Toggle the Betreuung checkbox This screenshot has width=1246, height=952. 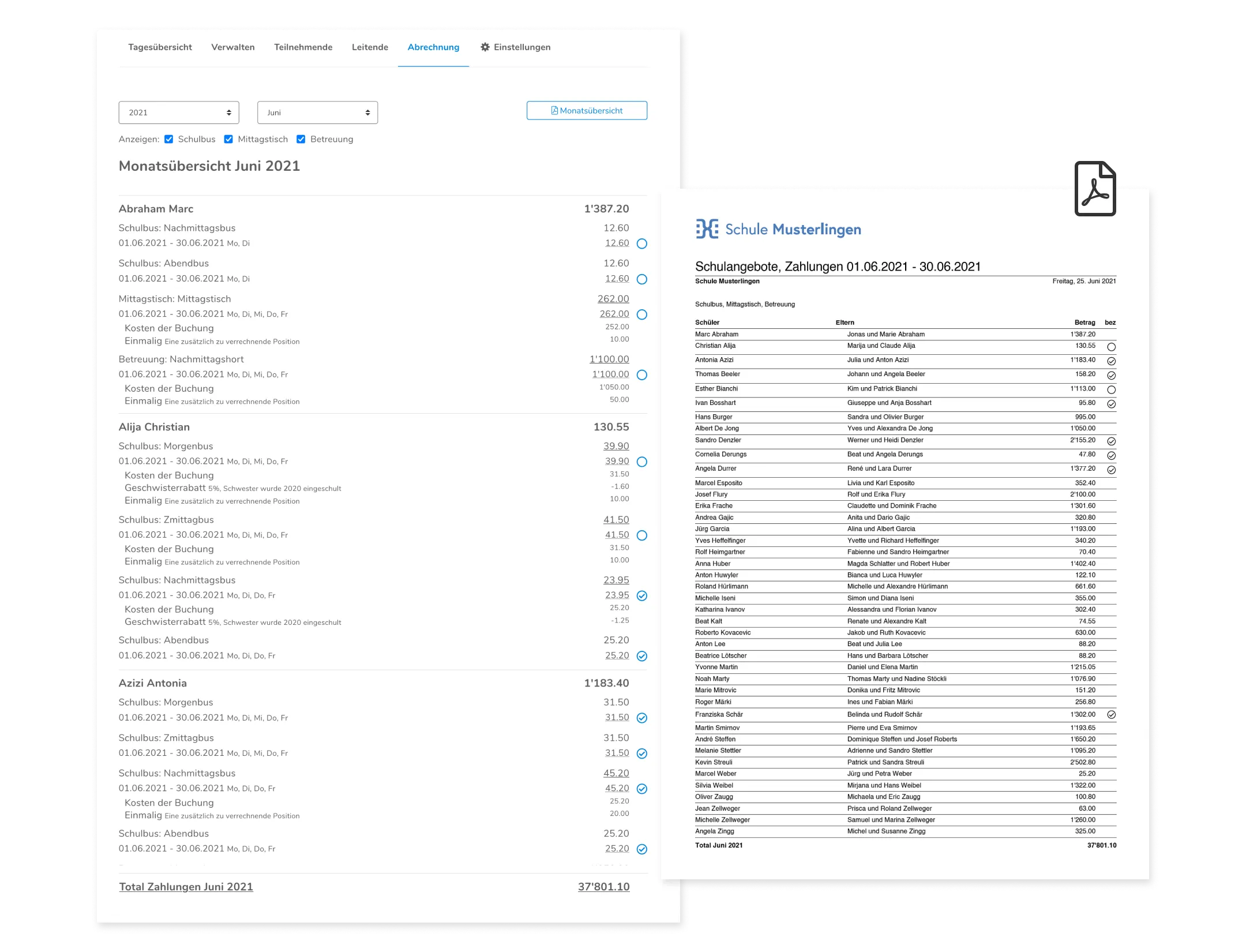pos(301,139)
